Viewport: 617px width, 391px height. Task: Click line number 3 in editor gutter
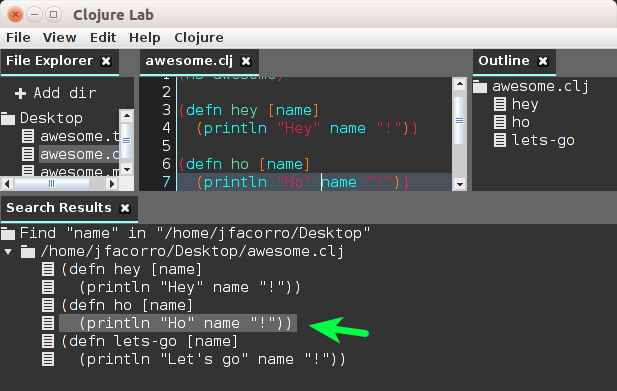point(166,110)
